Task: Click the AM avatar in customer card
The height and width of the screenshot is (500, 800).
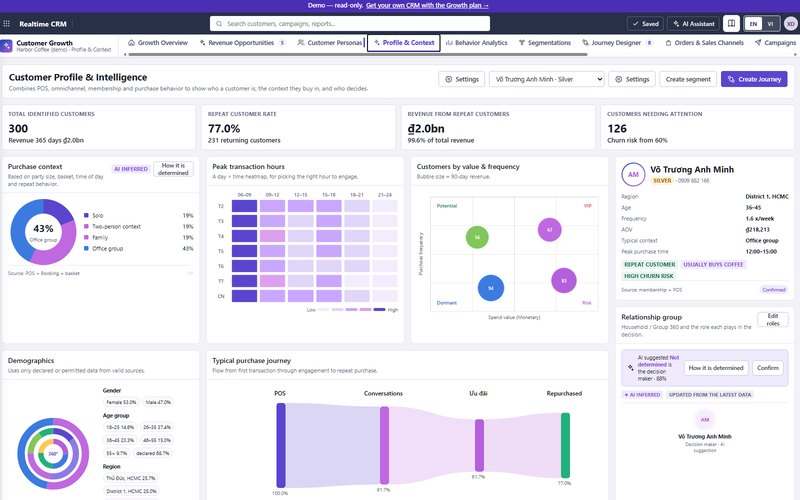Action: click(x=633, y=174)
